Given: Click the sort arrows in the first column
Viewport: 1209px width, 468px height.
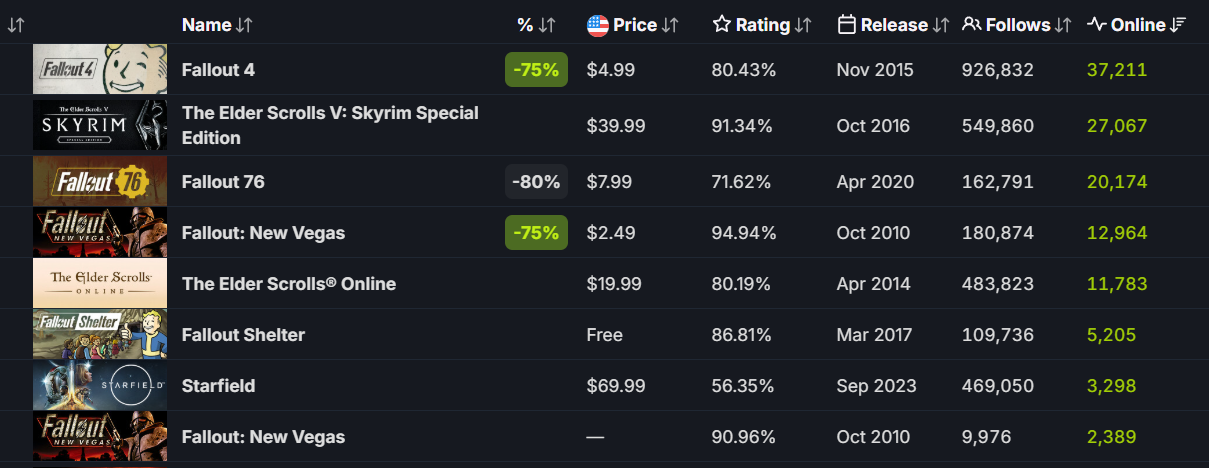Looking at the screenshot, I should click(15, 25).
